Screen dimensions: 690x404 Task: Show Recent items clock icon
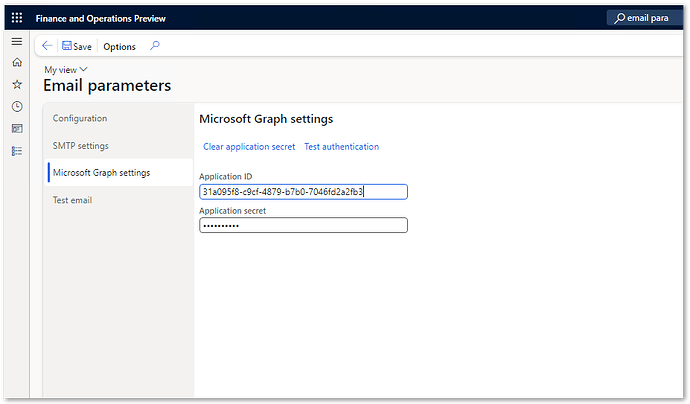pyautogui.click(x=17, y=106)
